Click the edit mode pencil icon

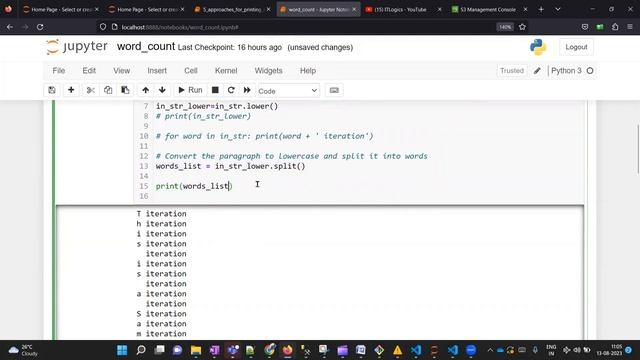537,71
